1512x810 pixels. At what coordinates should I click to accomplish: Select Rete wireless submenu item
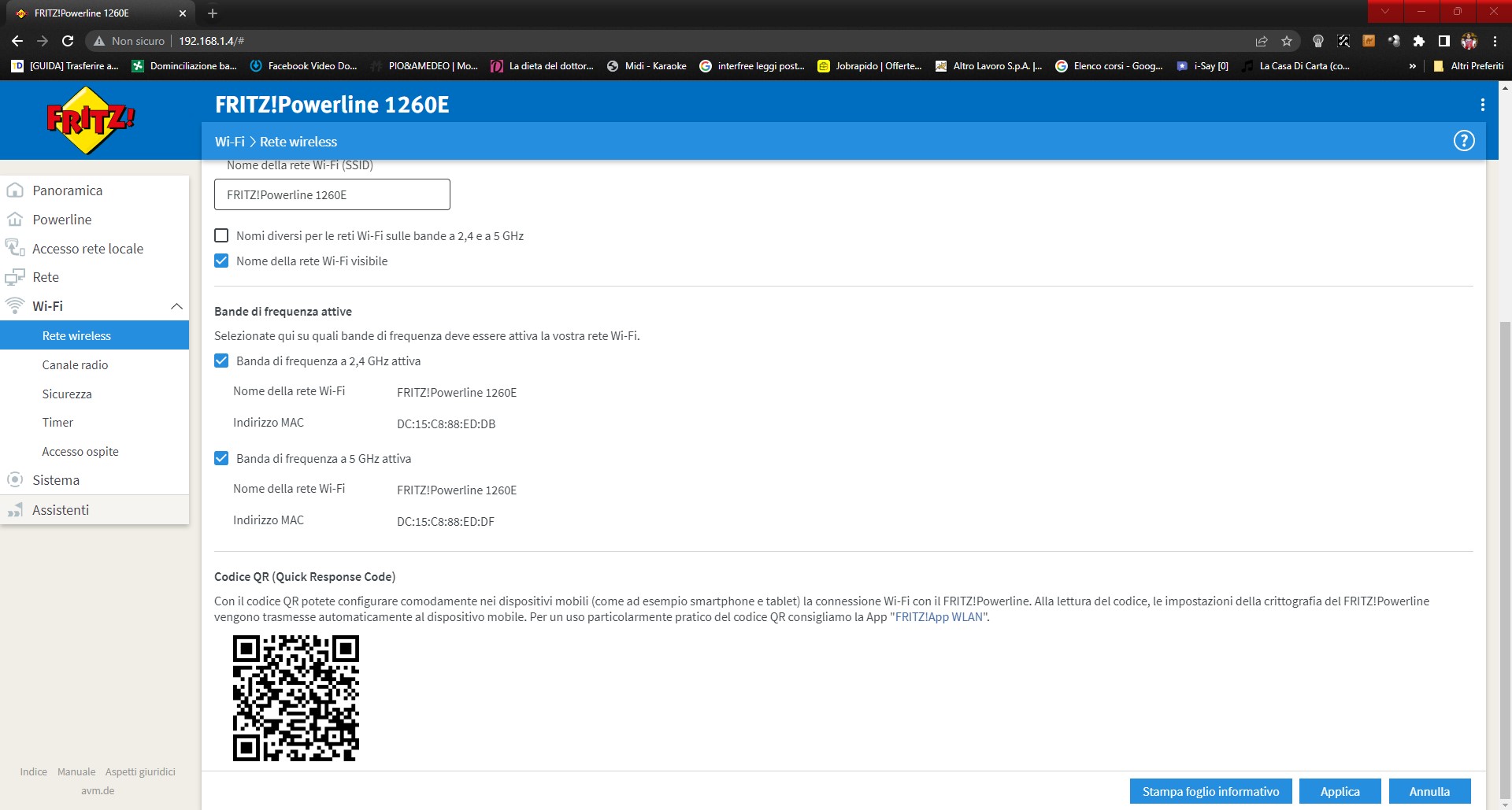[x=94, y=335]
